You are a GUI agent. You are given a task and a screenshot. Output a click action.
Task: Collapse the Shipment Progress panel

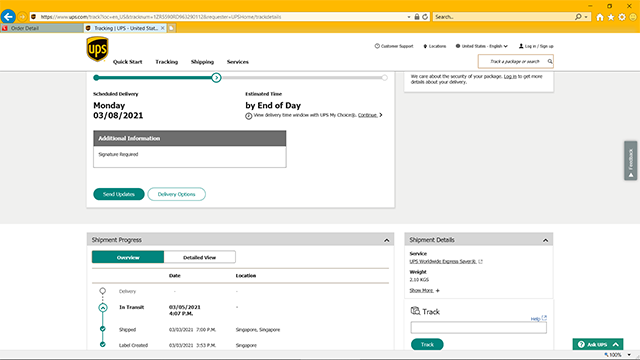tap(387, 240)
